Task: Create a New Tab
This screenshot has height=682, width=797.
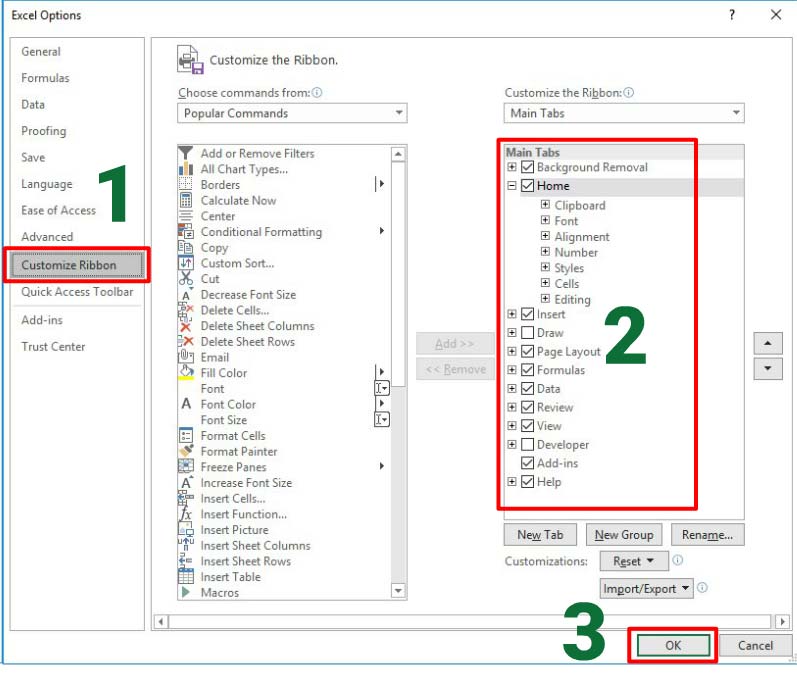Action: [540, 535]
